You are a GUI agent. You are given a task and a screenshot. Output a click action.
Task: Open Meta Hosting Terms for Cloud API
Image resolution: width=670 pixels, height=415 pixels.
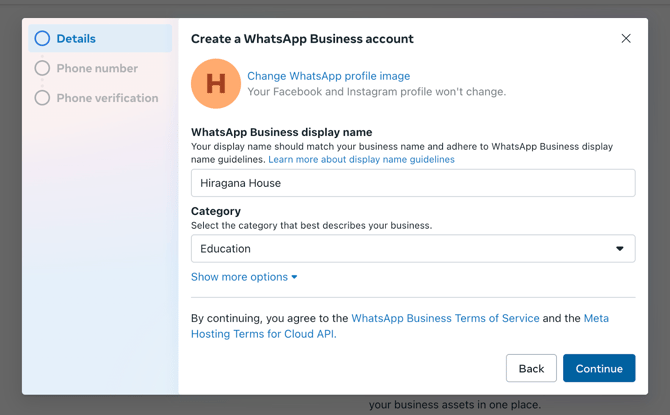pyautogui.click(x=263, y=334)
